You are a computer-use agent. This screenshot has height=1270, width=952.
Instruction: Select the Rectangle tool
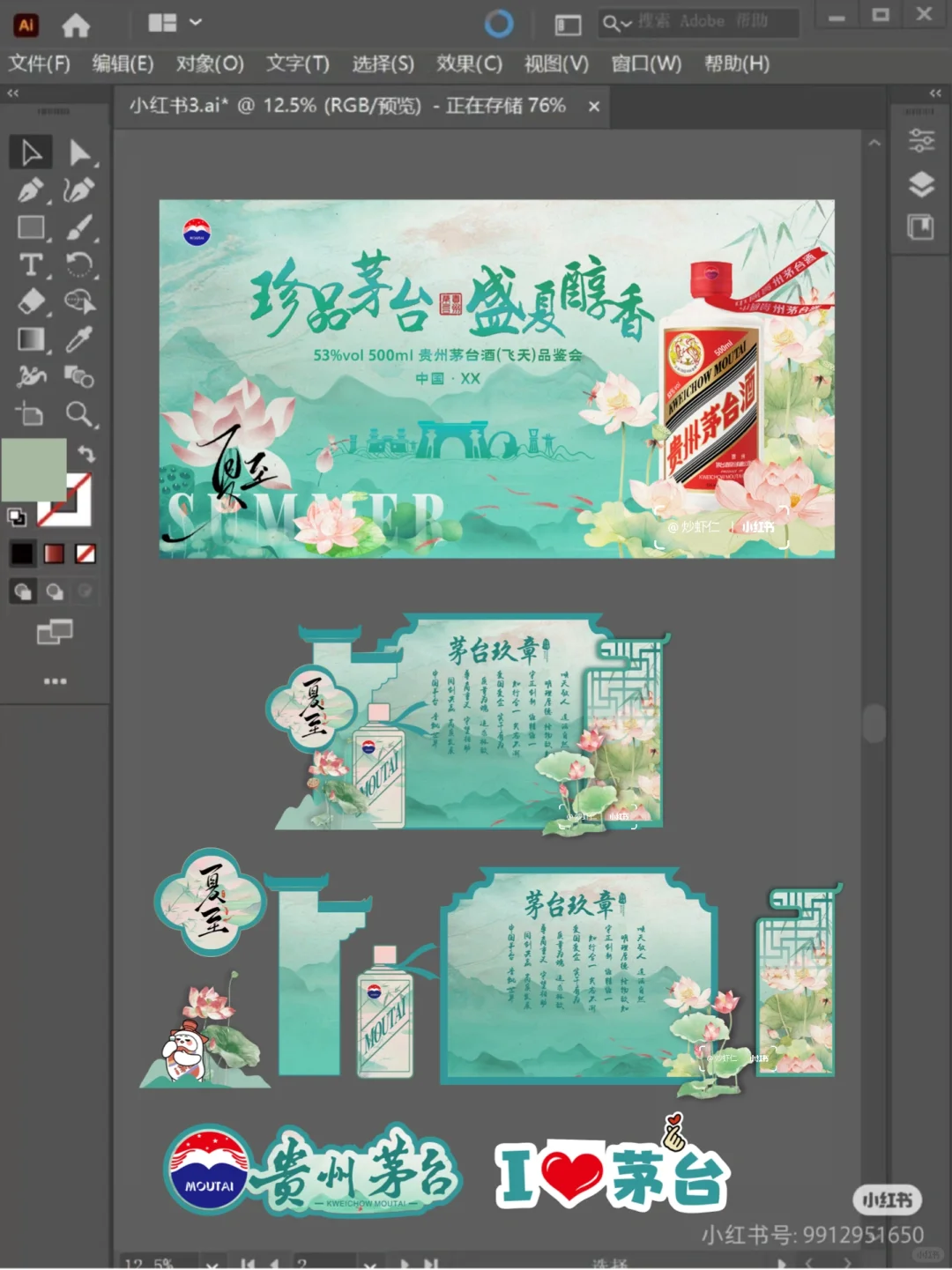point(31,227)
